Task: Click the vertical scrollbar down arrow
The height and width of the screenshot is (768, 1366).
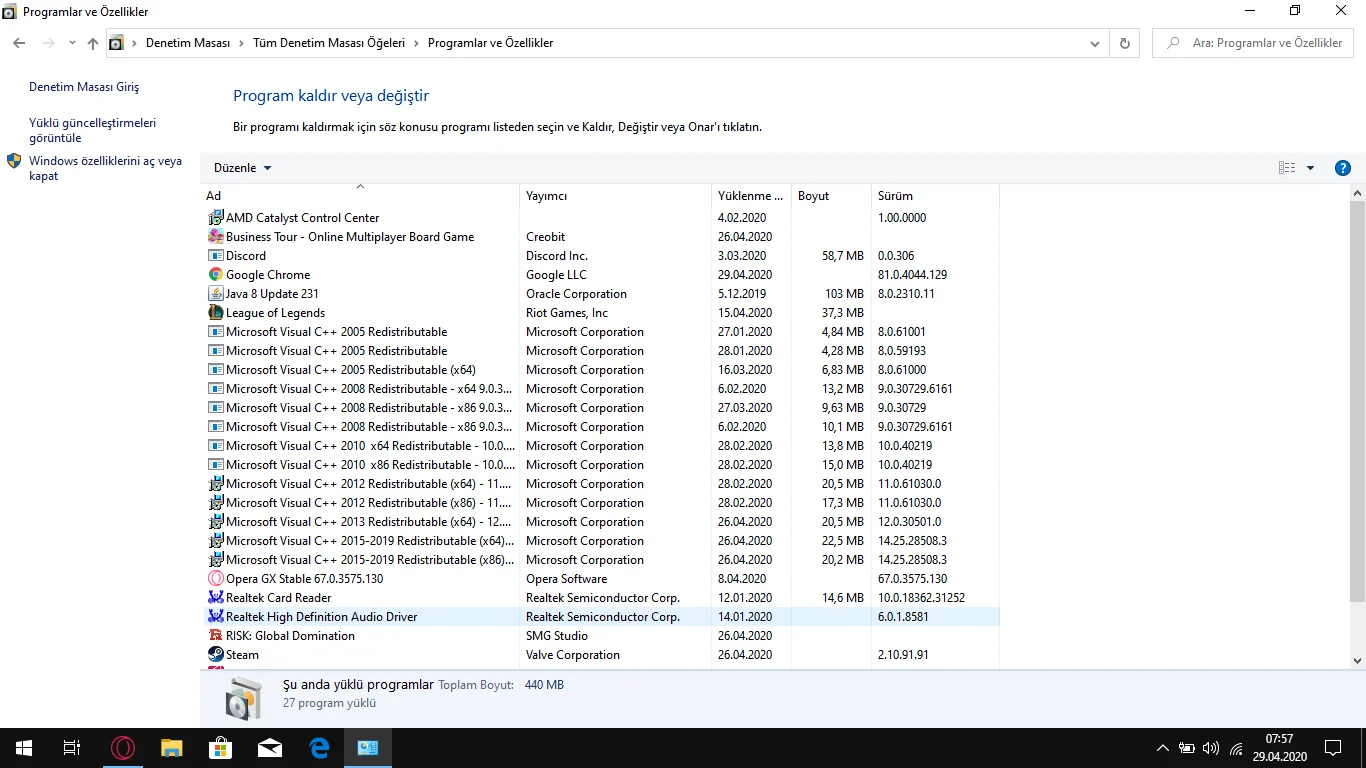Action: coord(1357,661)
